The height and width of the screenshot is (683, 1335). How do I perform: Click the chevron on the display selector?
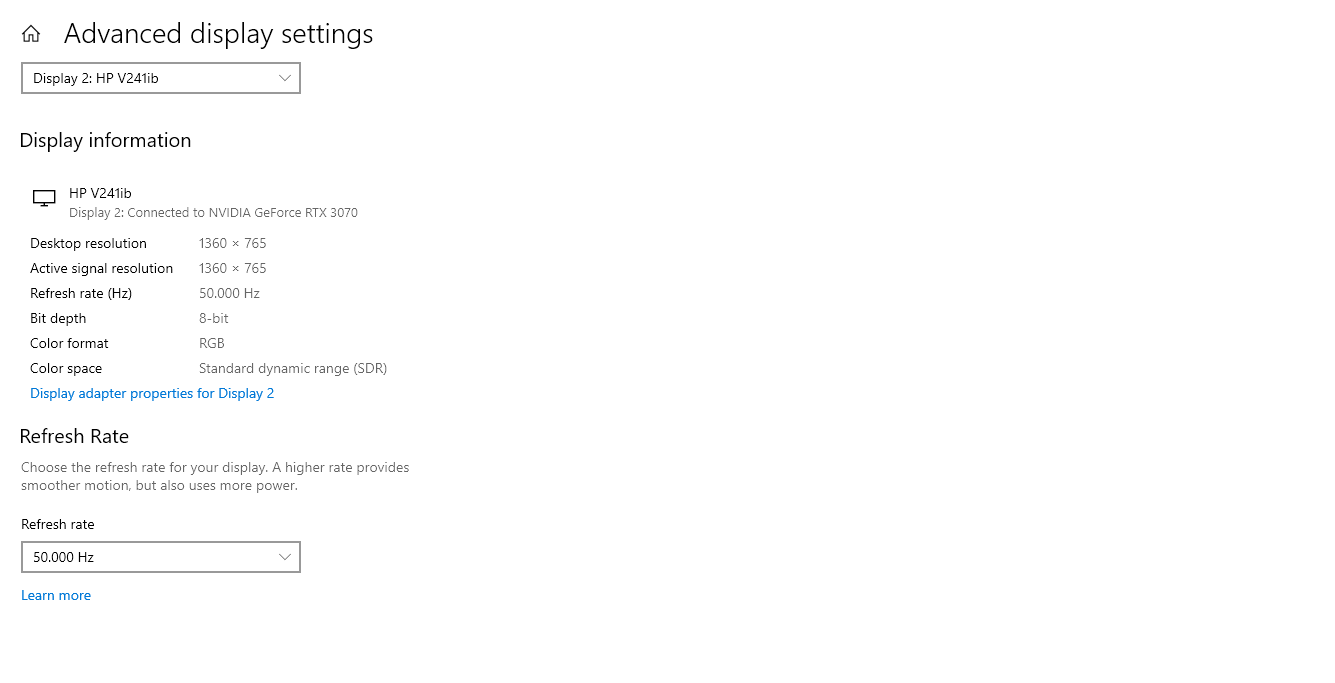[x=285, y=78]
